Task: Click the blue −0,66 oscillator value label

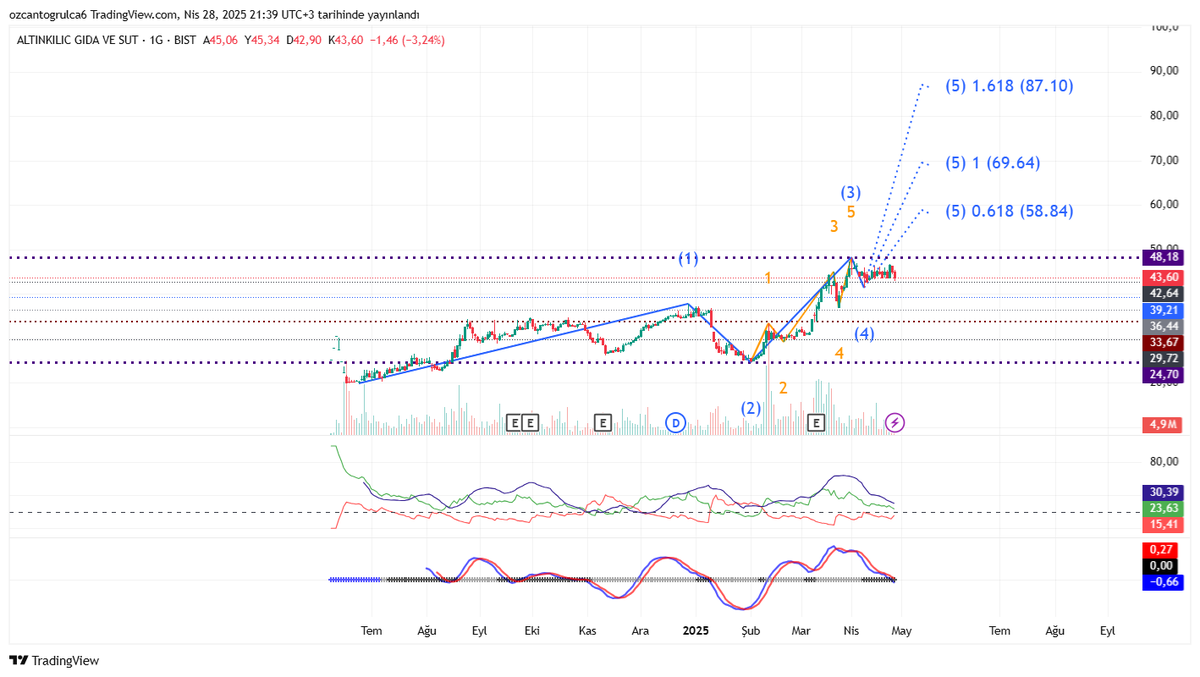Action: click(1162, 582)
